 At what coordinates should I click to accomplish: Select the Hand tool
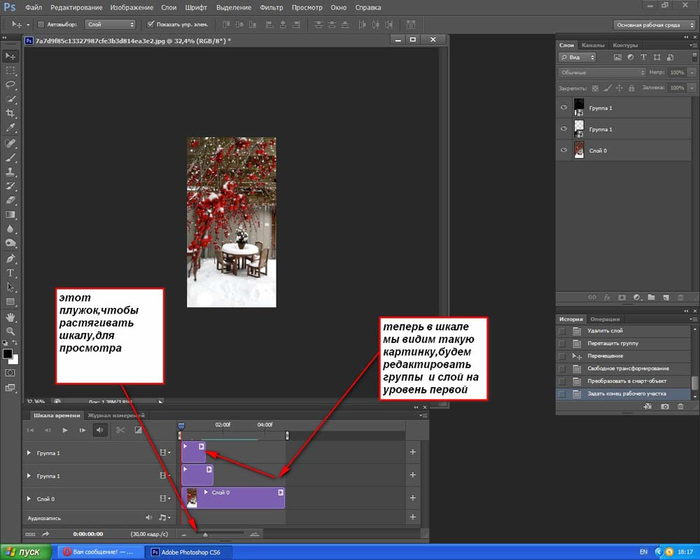(x=10, y=318)
